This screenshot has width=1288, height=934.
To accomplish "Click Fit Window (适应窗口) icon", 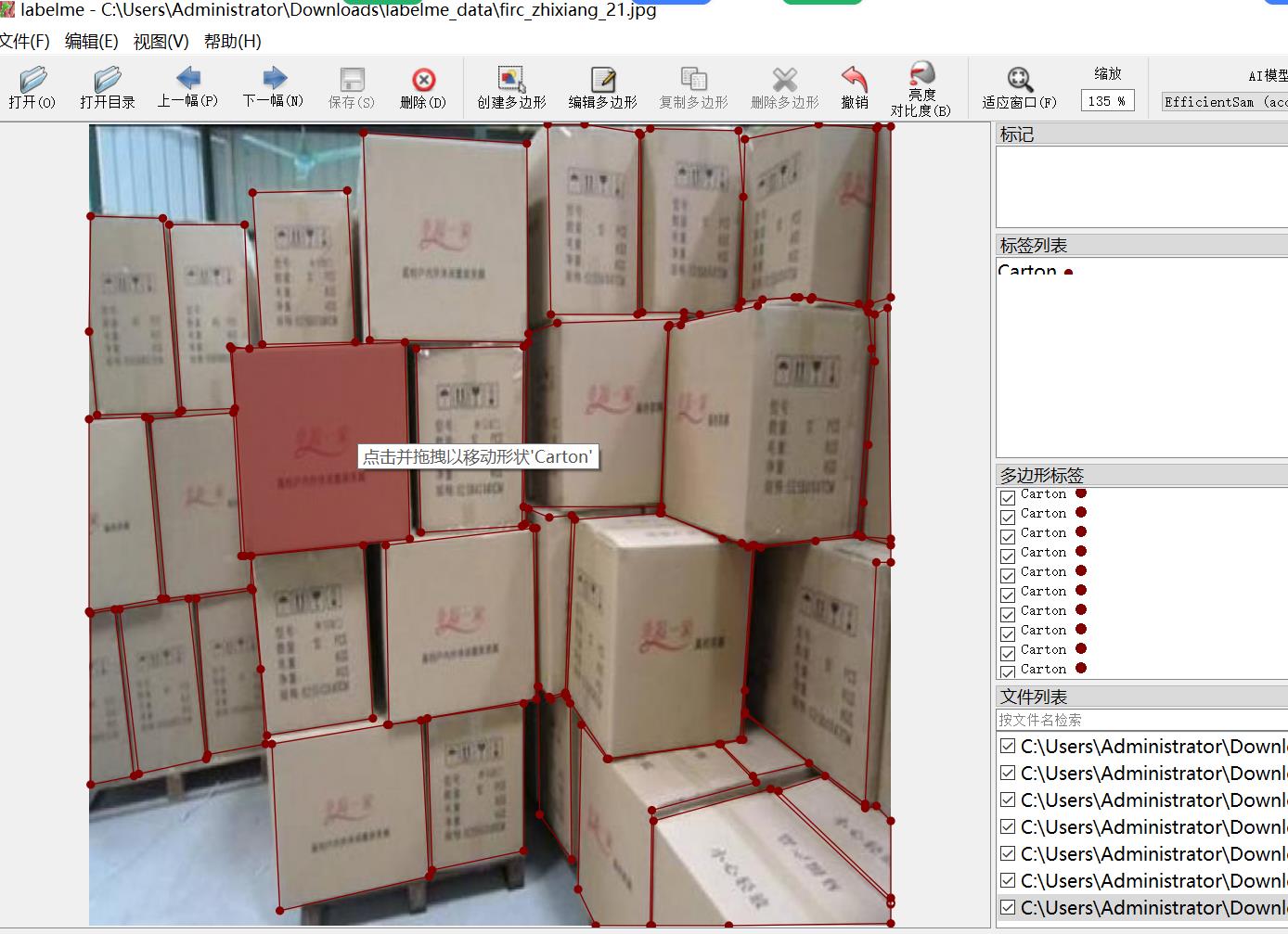I will (x=1019, y=80).
